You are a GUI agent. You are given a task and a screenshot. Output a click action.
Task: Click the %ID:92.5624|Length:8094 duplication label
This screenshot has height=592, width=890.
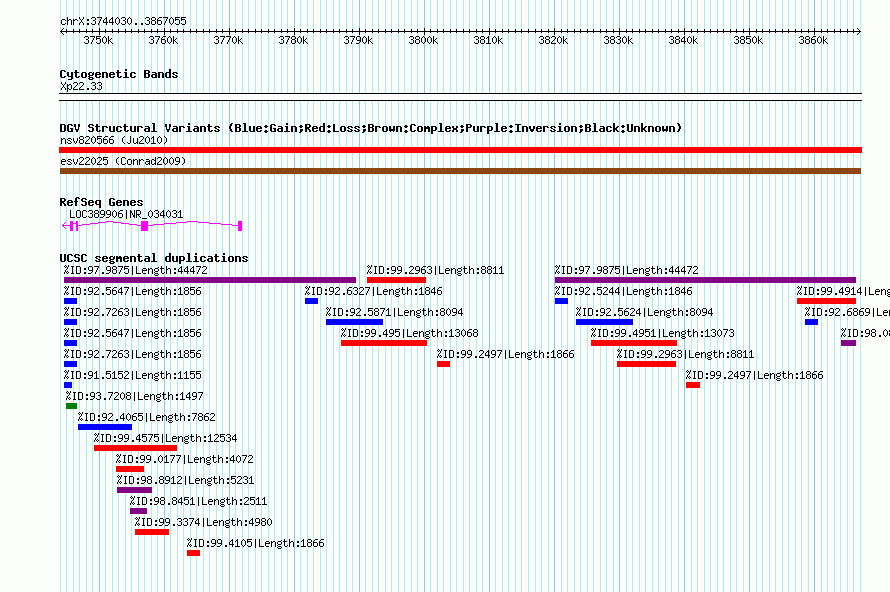coord(645,312)
